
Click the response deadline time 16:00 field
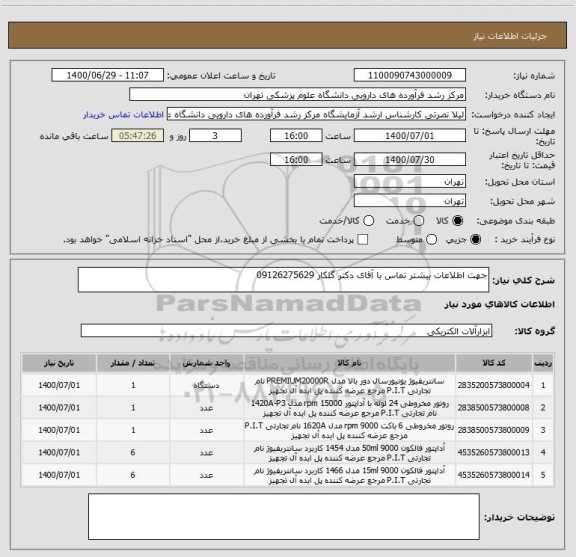(x=296, y=136)
